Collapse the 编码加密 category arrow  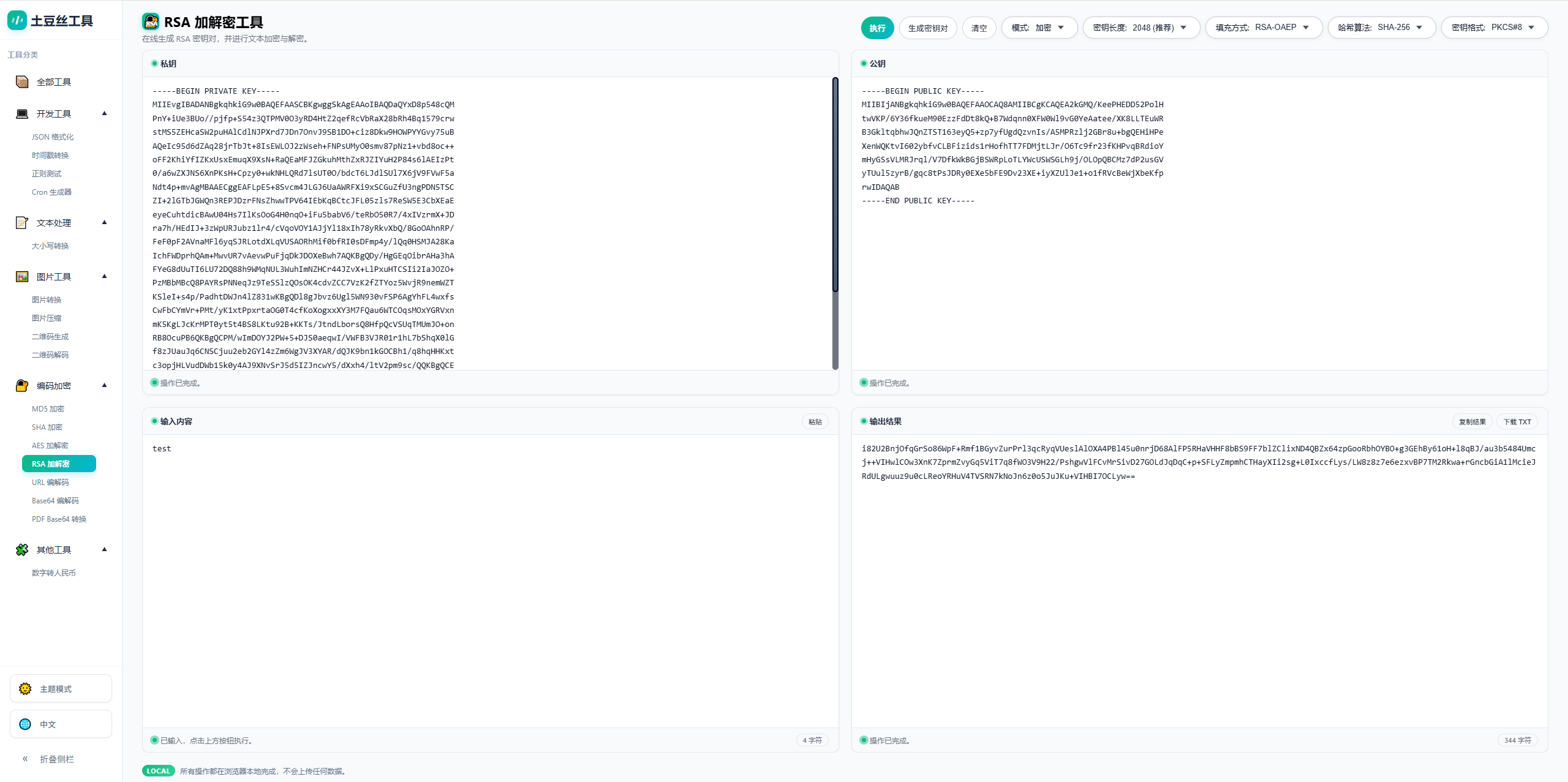(104, 385)
